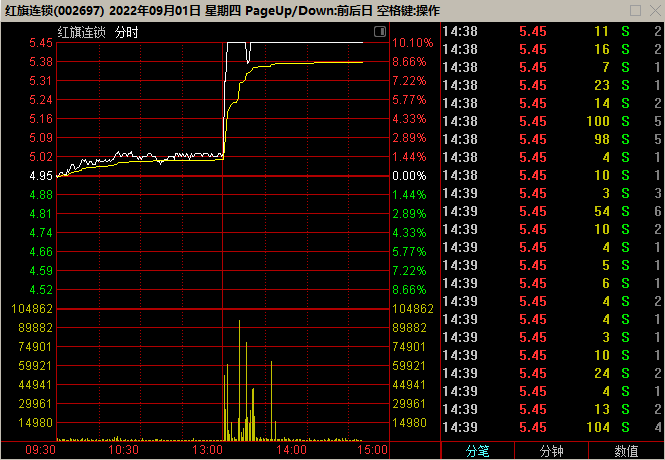Highlight the 14:38 trade with volume 98
Image resolution: width=665 pixels, height=460 pixels.
tap(551, 139)
